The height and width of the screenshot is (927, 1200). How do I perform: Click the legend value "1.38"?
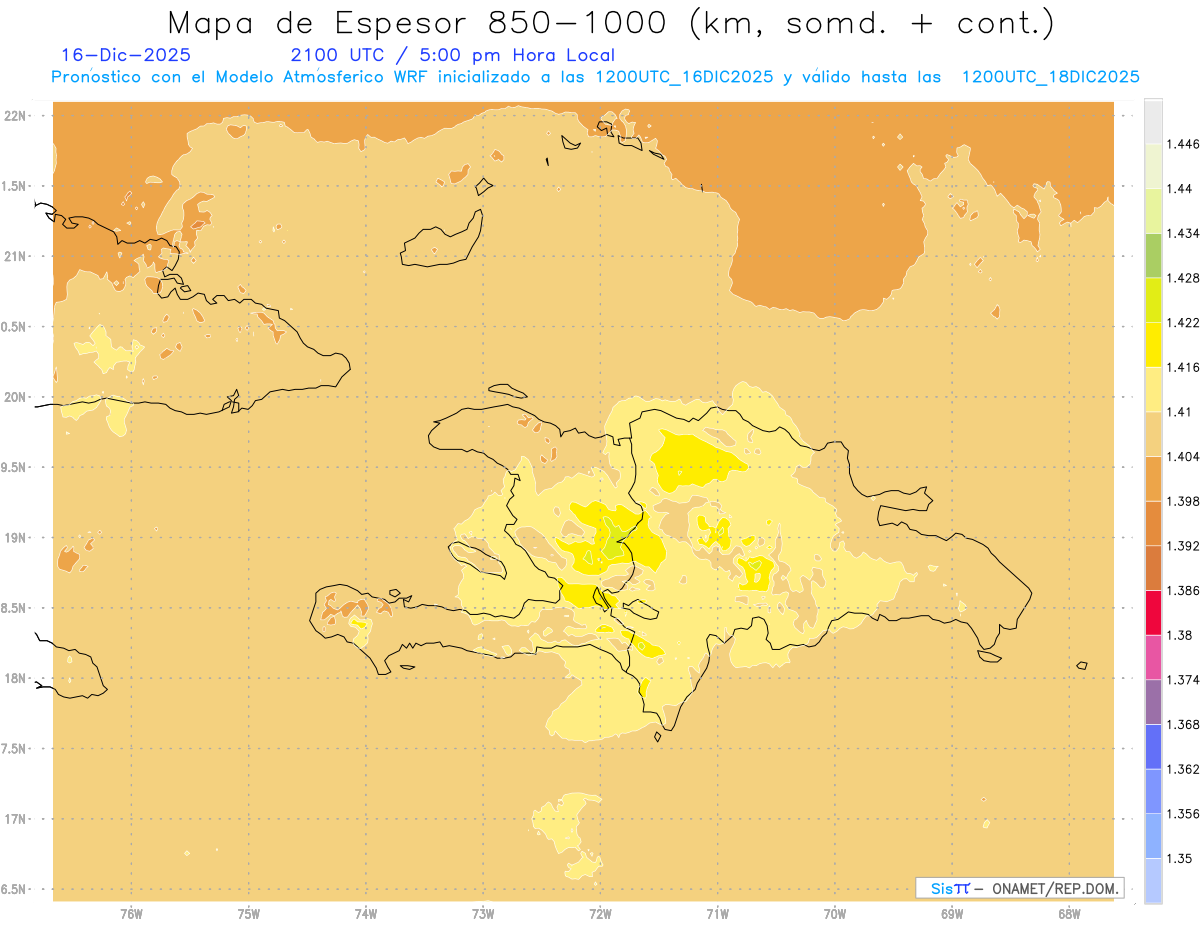pos(1179,635)
